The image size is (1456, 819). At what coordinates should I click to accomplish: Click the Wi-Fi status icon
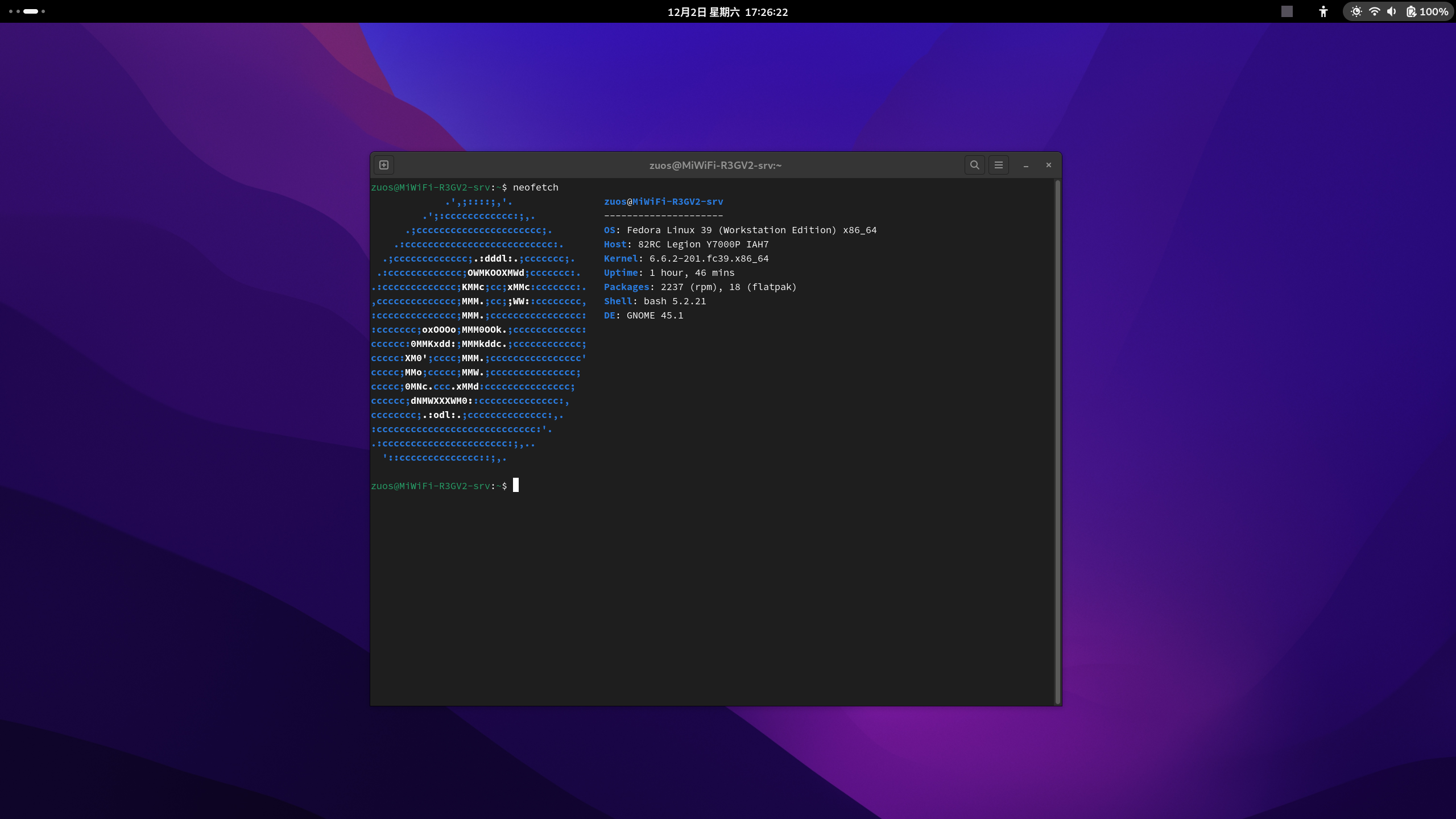(1374, 11)
